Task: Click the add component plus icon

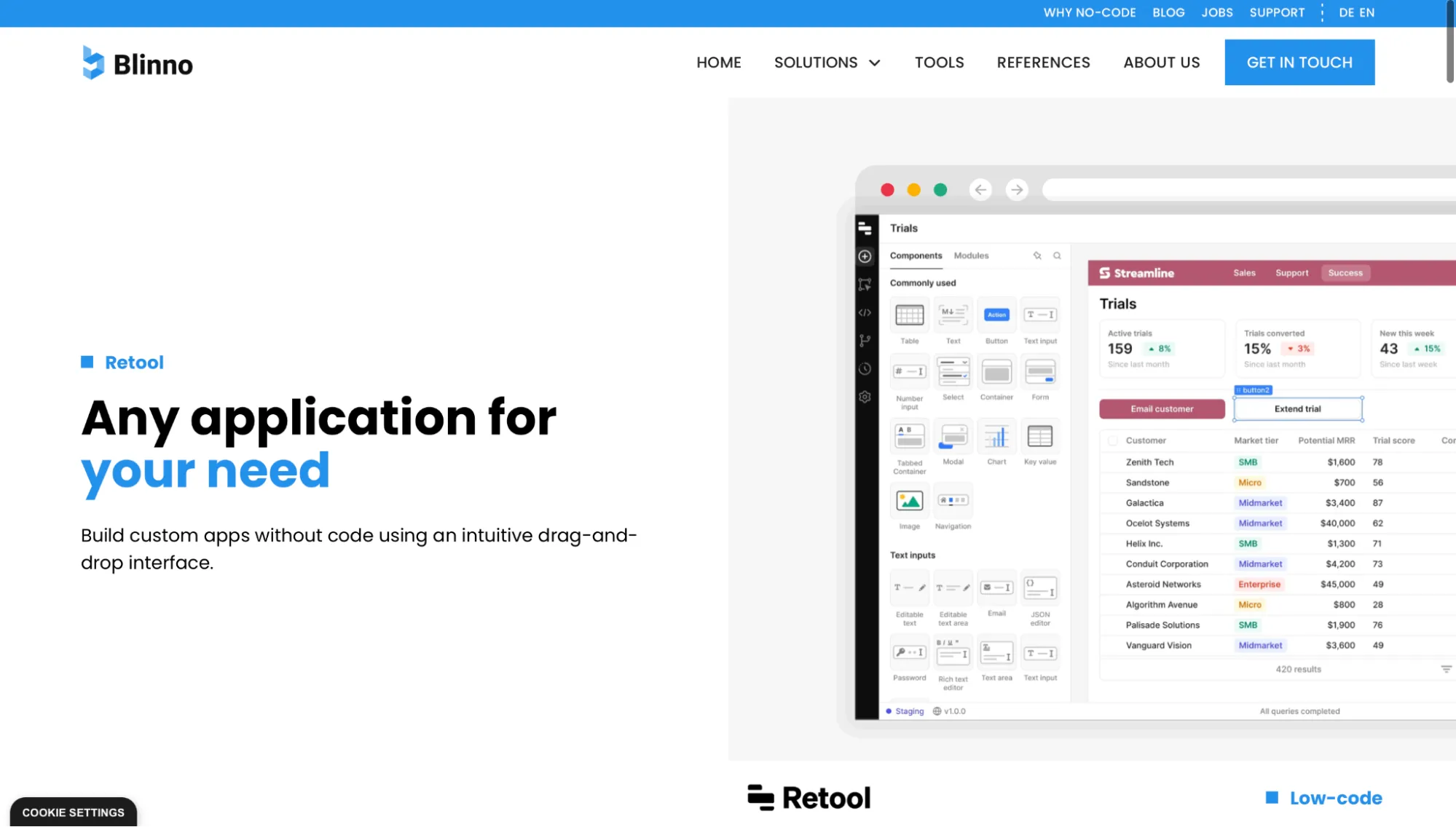Action: click(x=865, y=256)
